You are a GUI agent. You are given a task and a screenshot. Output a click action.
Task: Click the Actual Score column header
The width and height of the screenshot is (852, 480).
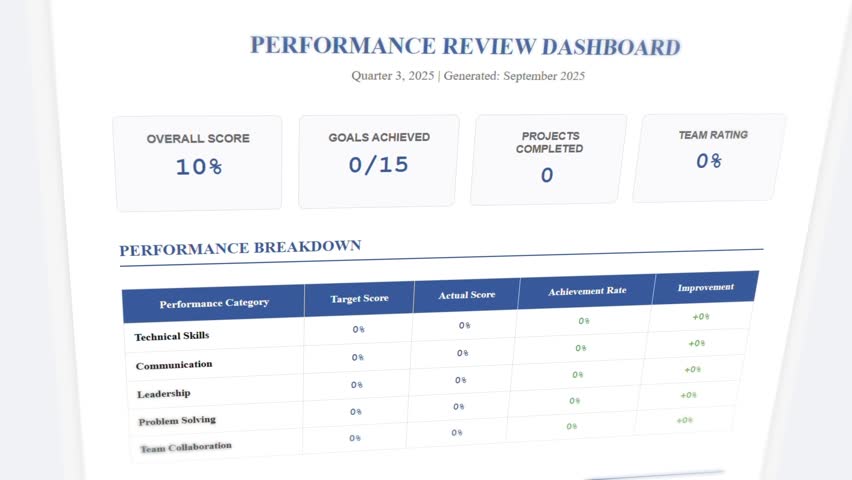466,295
